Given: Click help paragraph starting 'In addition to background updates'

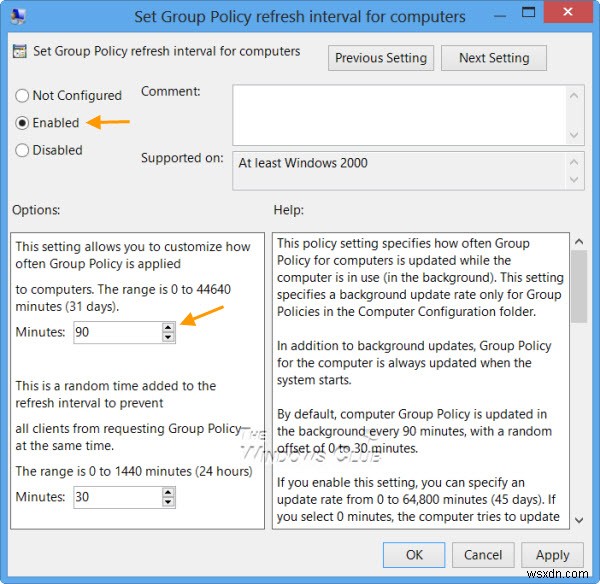Looking at the screenshot, I should pyautogui.click(x=414, y=363).
